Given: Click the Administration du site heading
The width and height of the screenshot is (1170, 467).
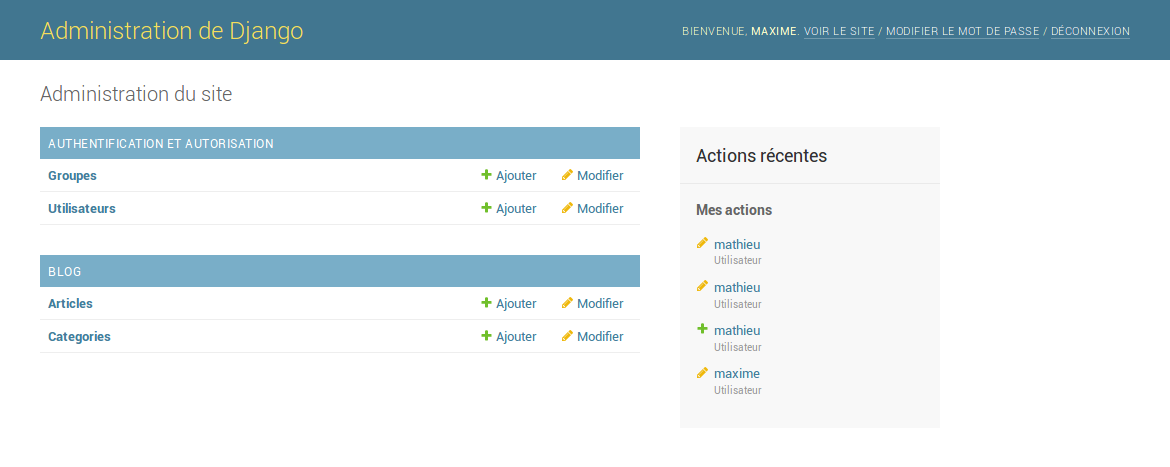Looking at the screenshot, I should (x=136, y=94).
